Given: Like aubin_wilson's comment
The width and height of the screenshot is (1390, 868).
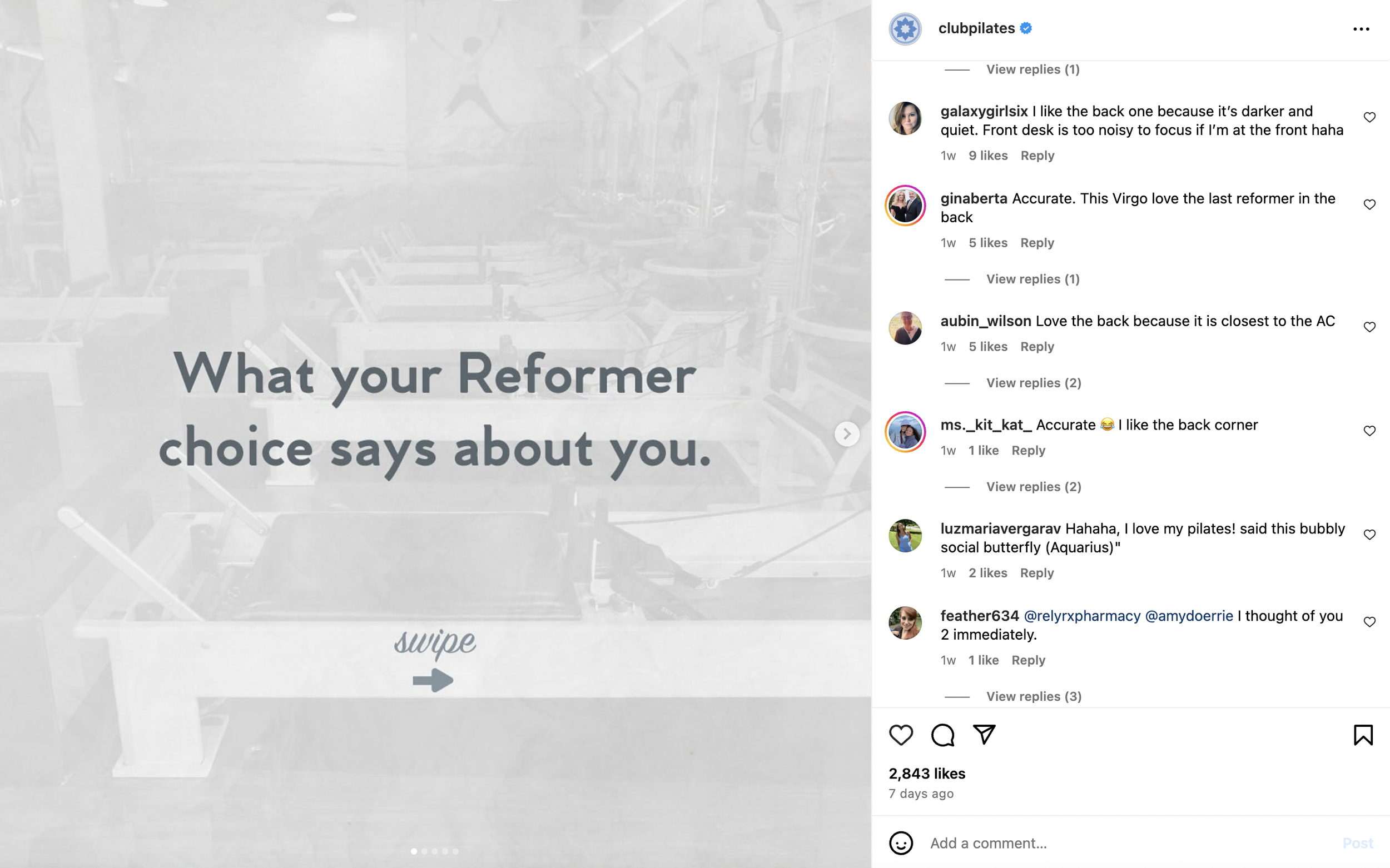Looking at the screenshot, I should point(1369,327).
